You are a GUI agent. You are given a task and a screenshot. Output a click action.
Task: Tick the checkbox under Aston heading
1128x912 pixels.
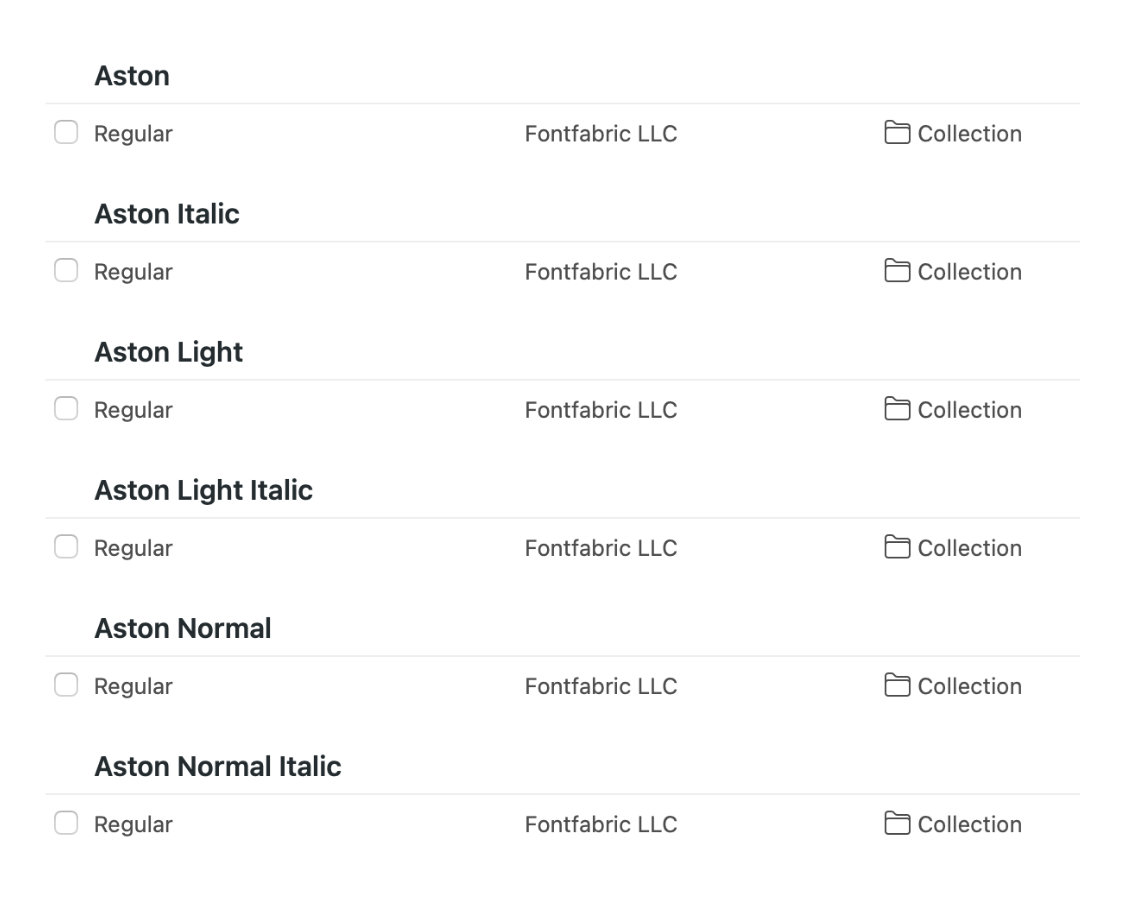point(66,132)
